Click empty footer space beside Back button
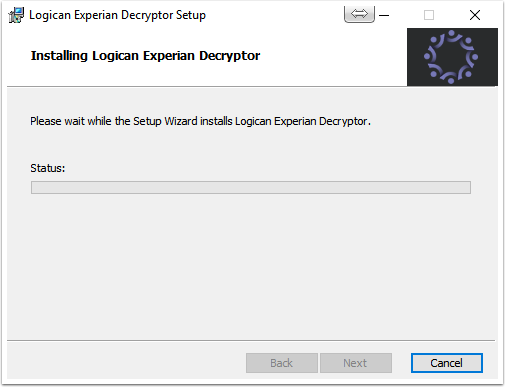The height and width of the screenshot is (387, 505). 127,363
